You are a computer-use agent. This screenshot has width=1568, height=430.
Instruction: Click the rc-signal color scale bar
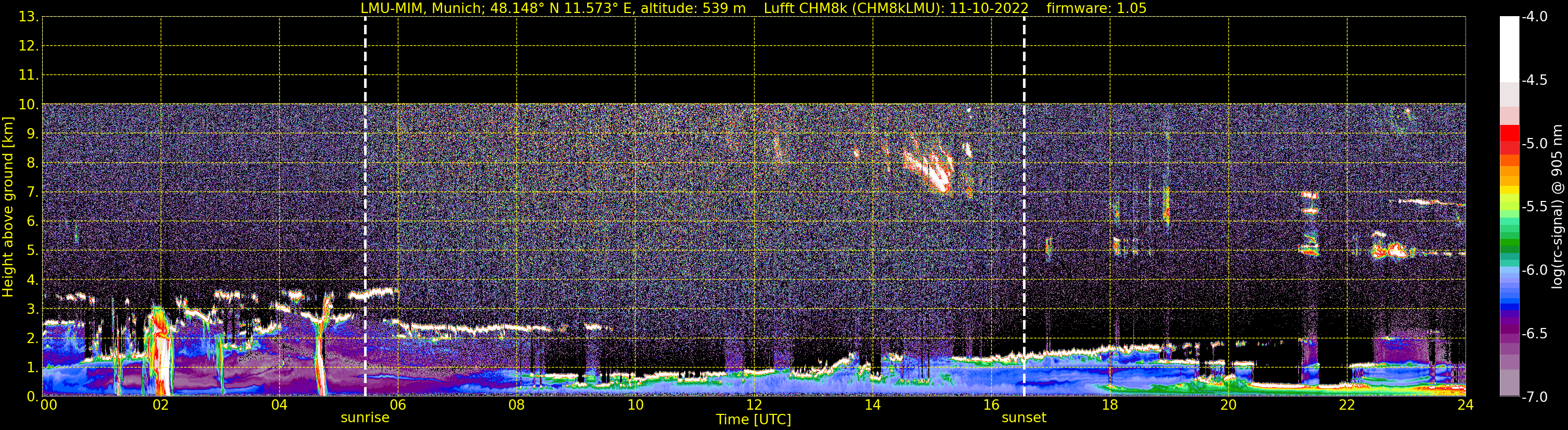(x=1510, y=207)
